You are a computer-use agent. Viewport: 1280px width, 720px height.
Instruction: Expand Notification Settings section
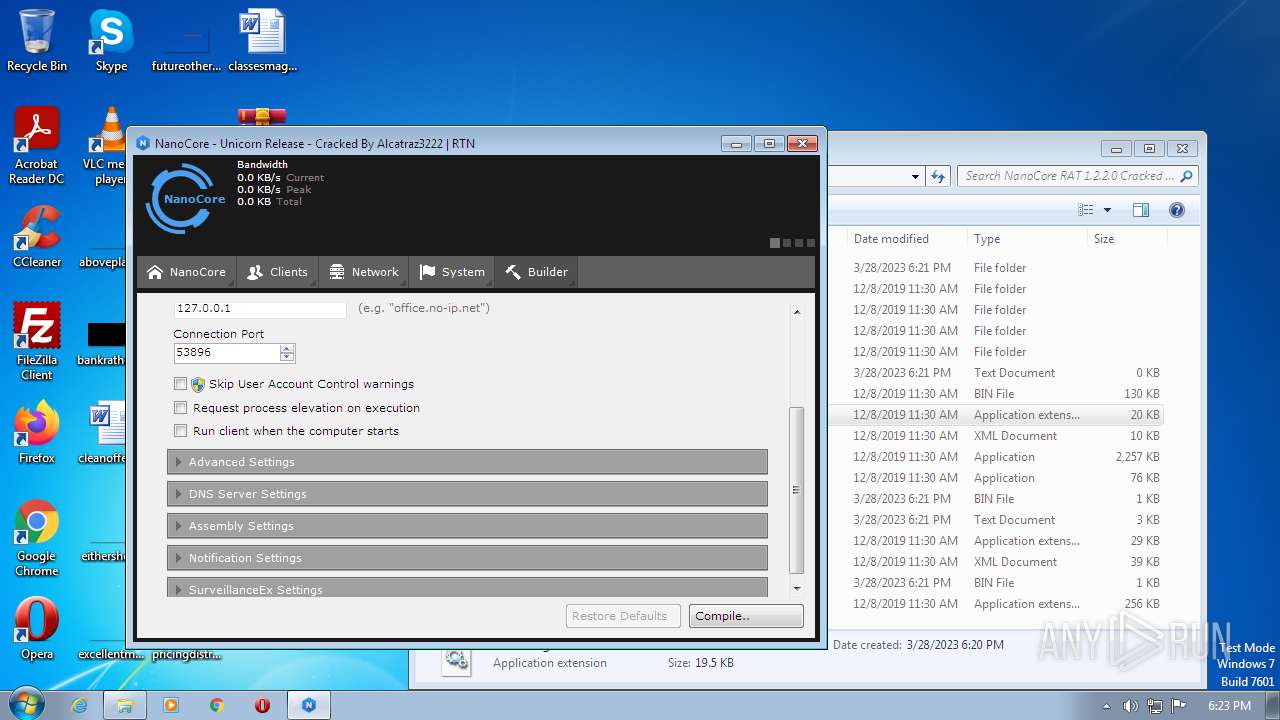click(x=467, y=558)
